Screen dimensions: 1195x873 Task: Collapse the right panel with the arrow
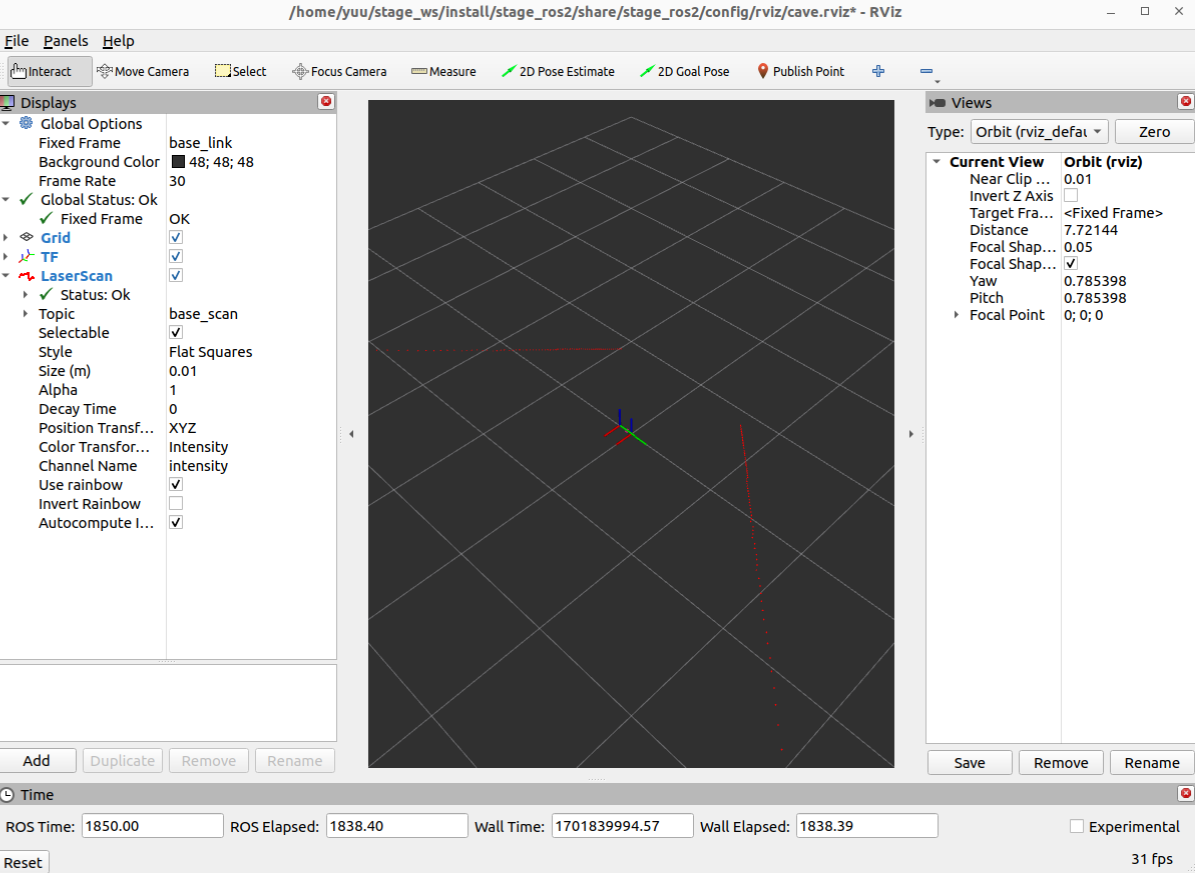911,434
